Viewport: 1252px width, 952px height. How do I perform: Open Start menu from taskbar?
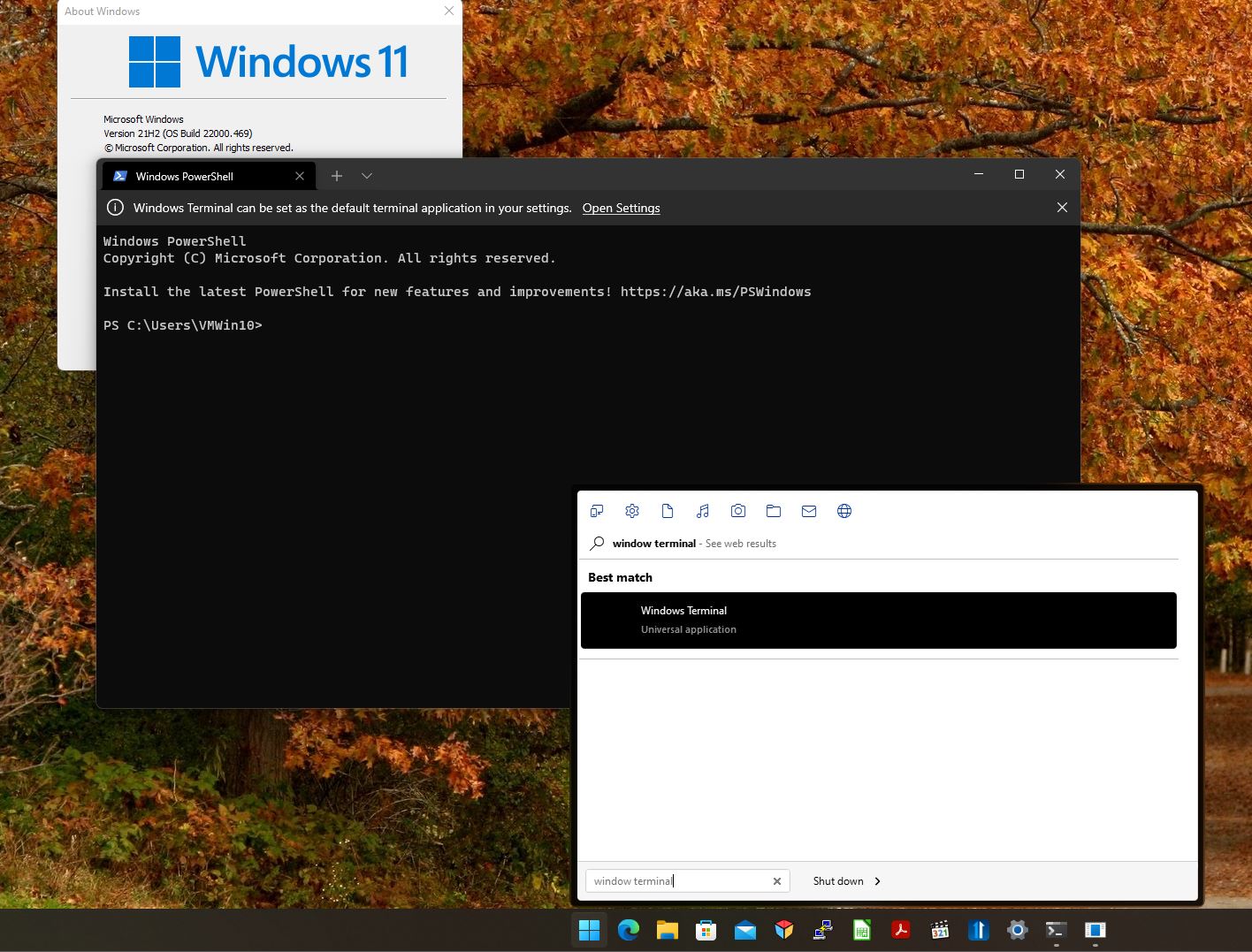[x=589, y=930]
